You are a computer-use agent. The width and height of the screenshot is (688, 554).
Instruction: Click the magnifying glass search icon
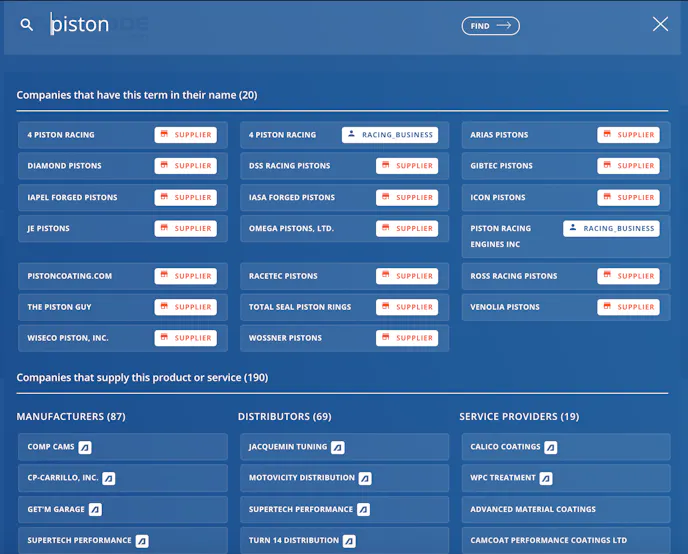pyautogui.click(x=27, y=25)
